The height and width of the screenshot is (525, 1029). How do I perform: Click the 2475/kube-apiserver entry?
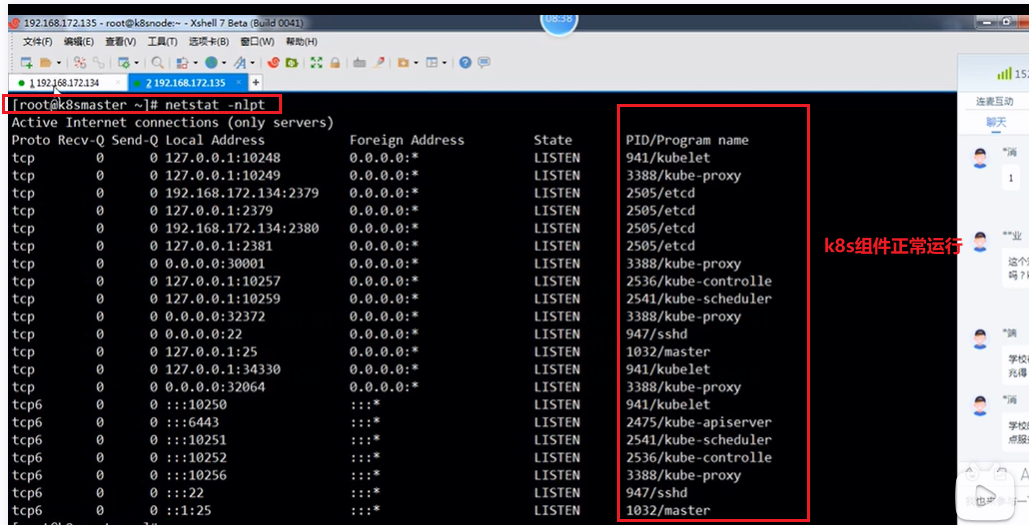click(x=699, y=422)
